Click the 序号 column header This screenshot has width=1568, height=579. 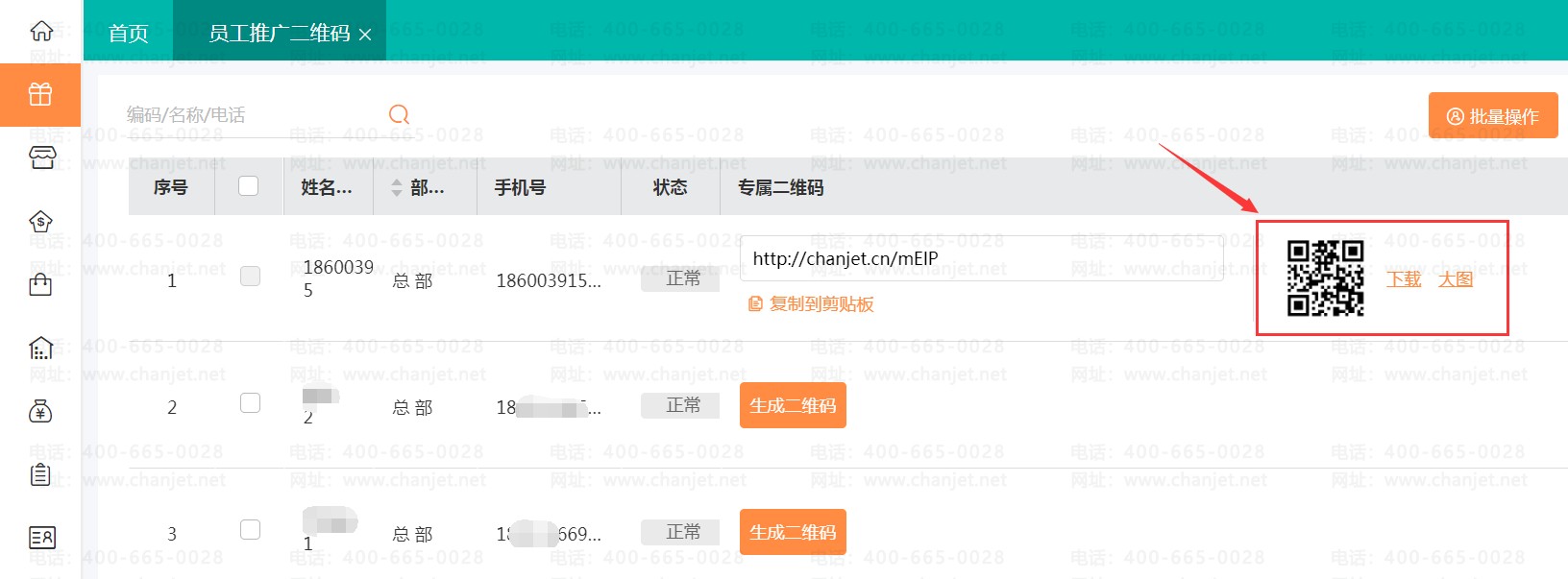point(171,188)
